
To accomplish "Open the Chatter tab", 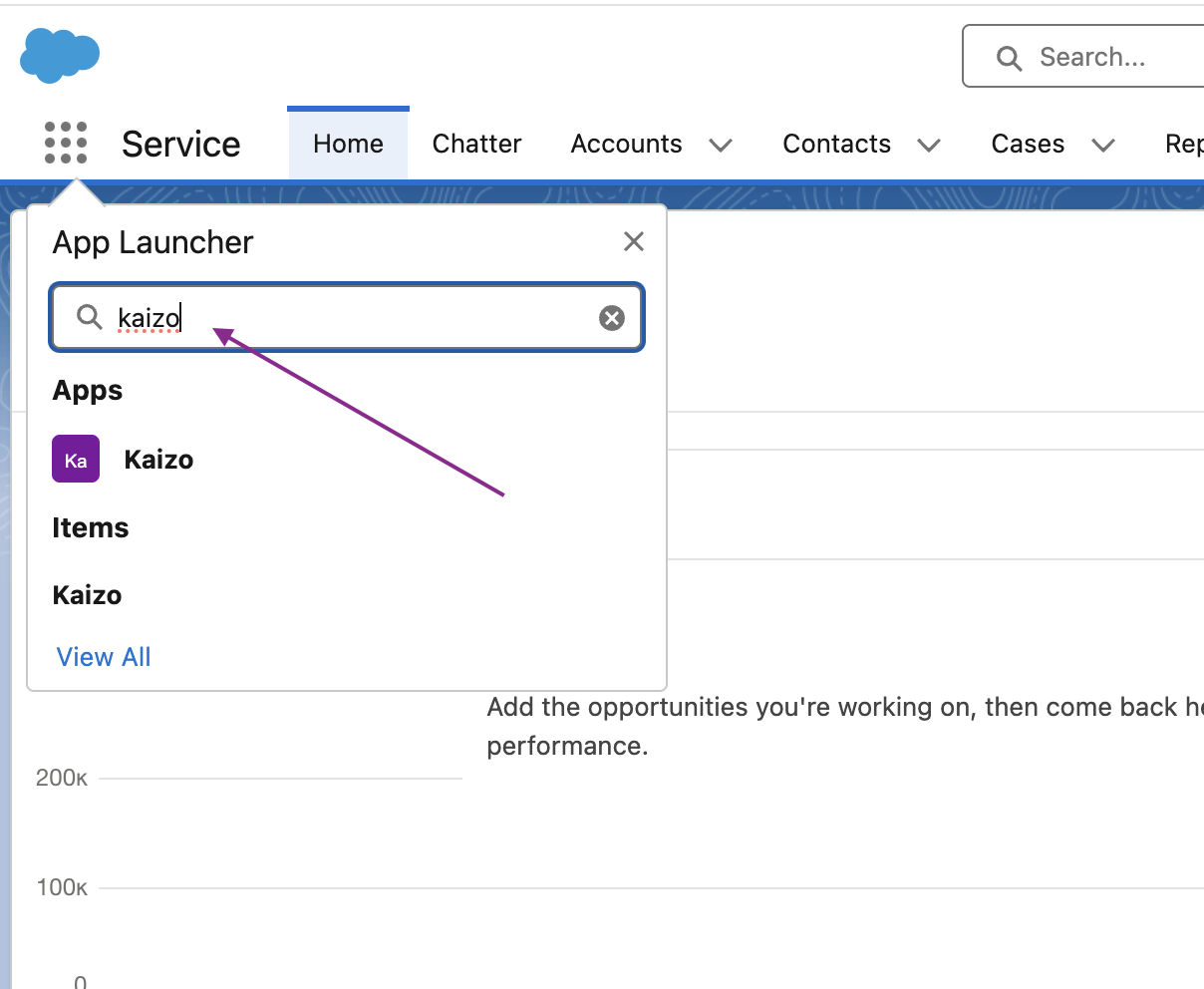I will (x=476, y=144).
